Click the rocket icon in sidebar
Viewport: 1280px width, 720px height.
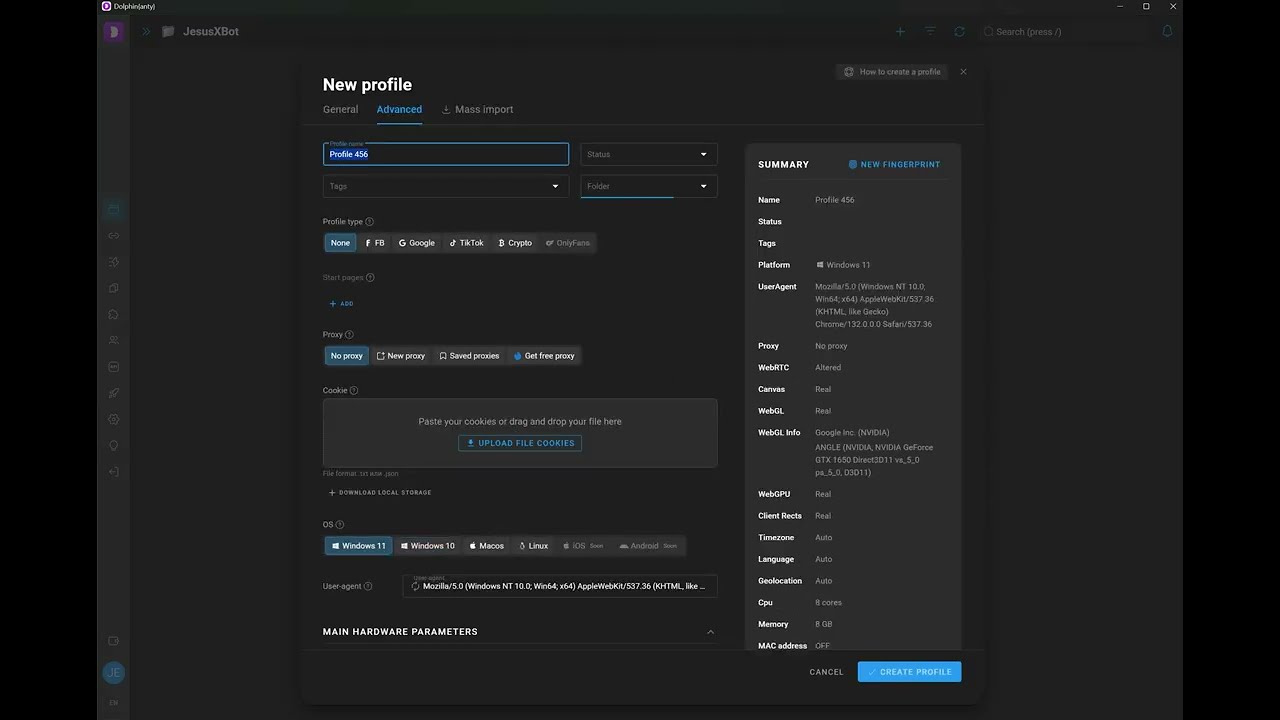[x=114, y=393]
